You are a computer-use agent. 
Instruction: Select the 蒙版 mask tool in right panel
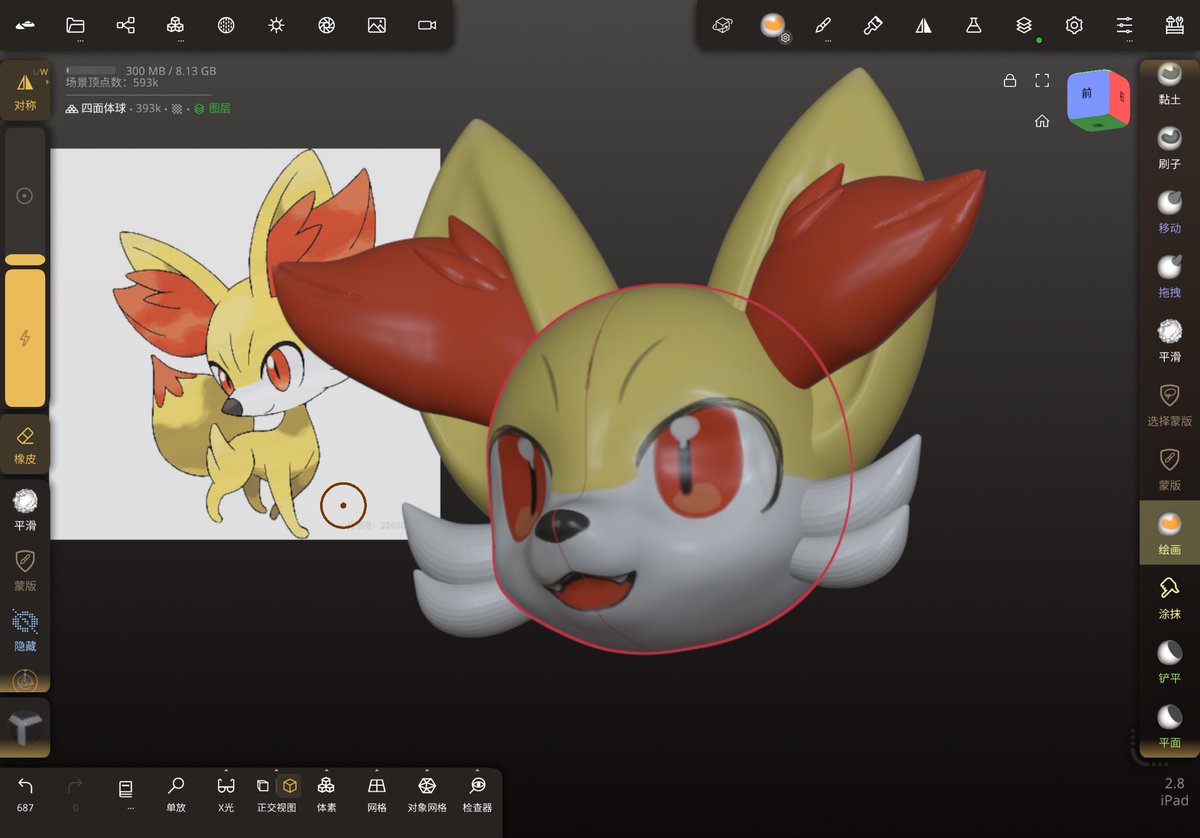pyautogui.click(x=1169, y=468)
